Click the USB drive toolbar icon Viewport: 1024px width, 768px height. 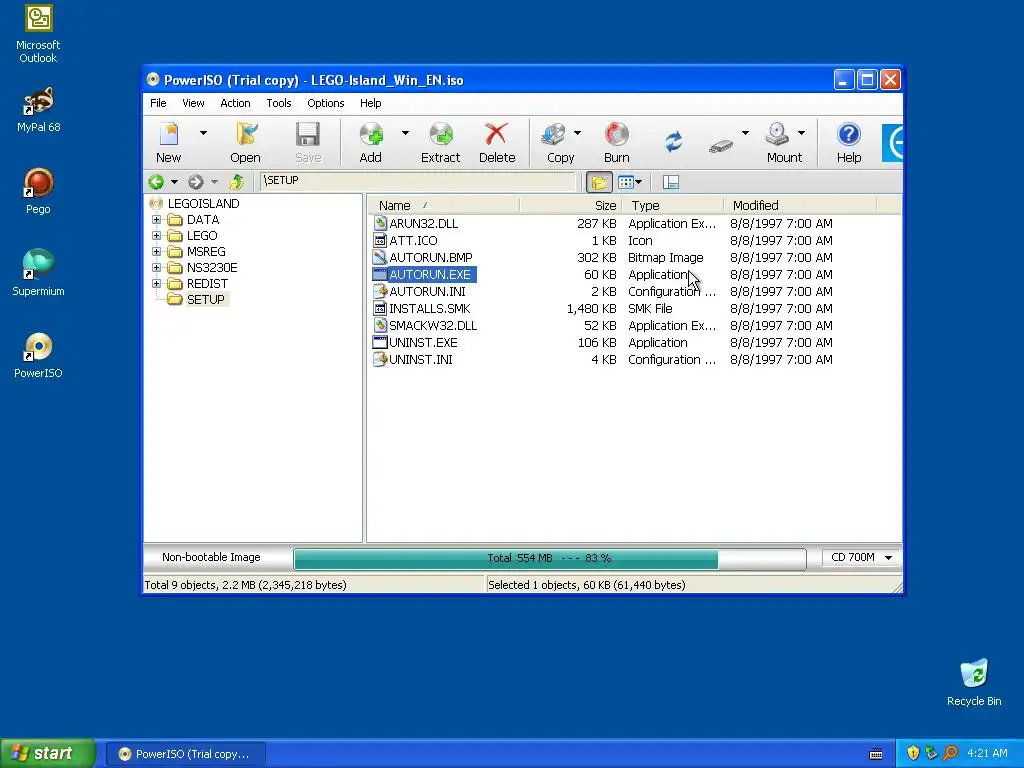(x=721, y=145)
